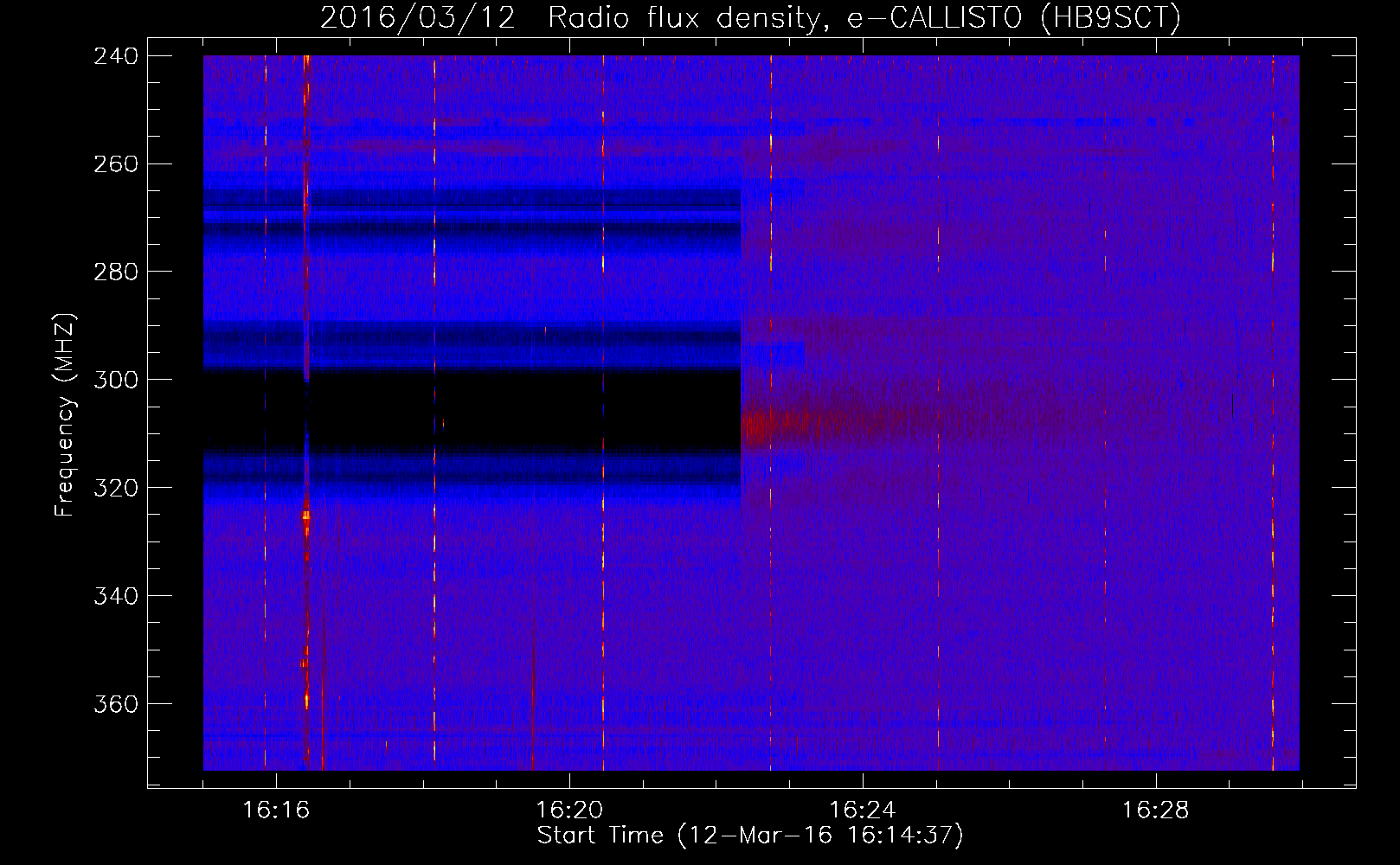The width and height of the screenshot is (1400, 865).
Task: Click the 300 frequency tick label
Action: [116, 381]
